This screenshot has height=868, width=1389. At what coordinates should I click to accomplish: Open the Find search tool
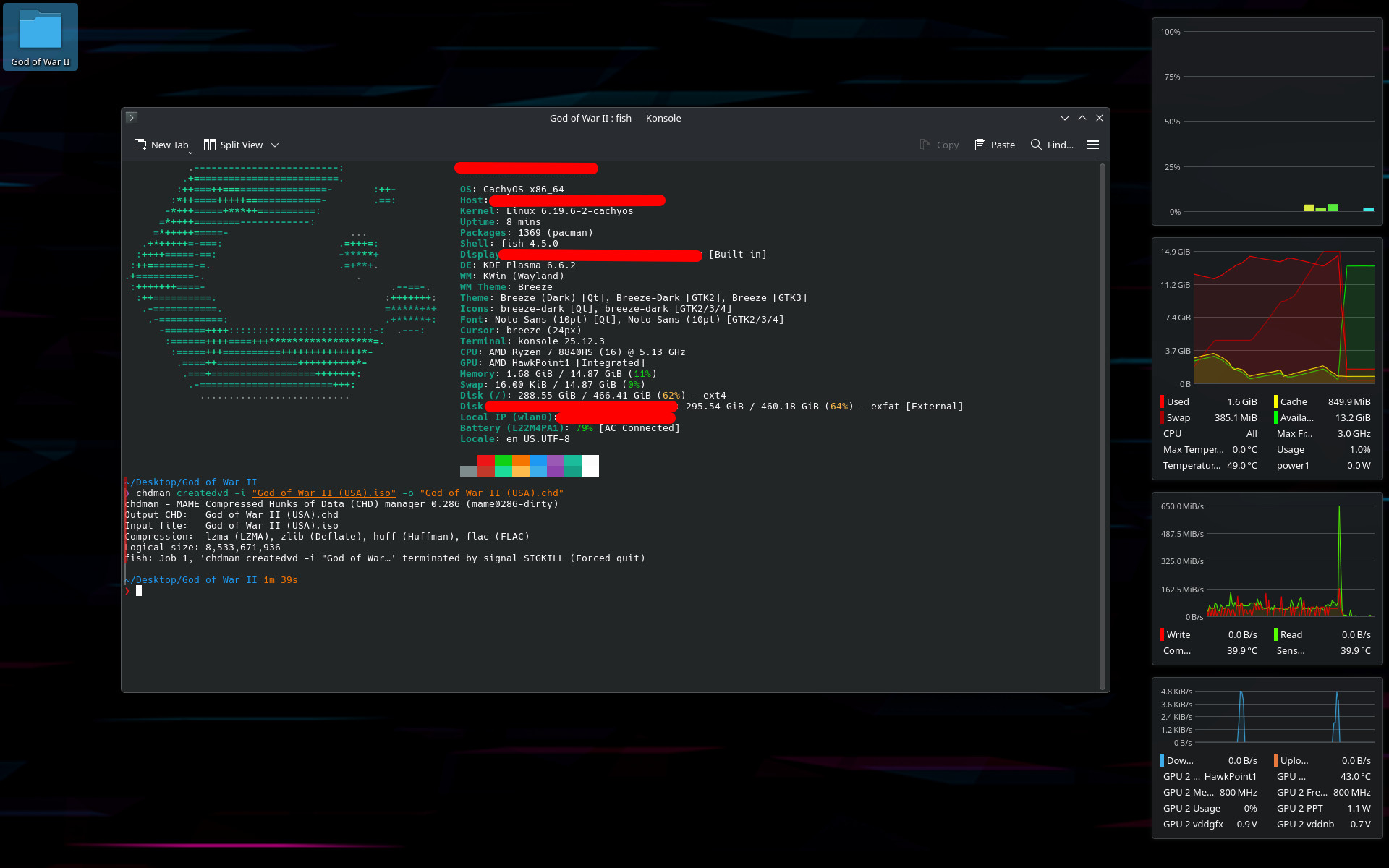(x=1051, y=145)
